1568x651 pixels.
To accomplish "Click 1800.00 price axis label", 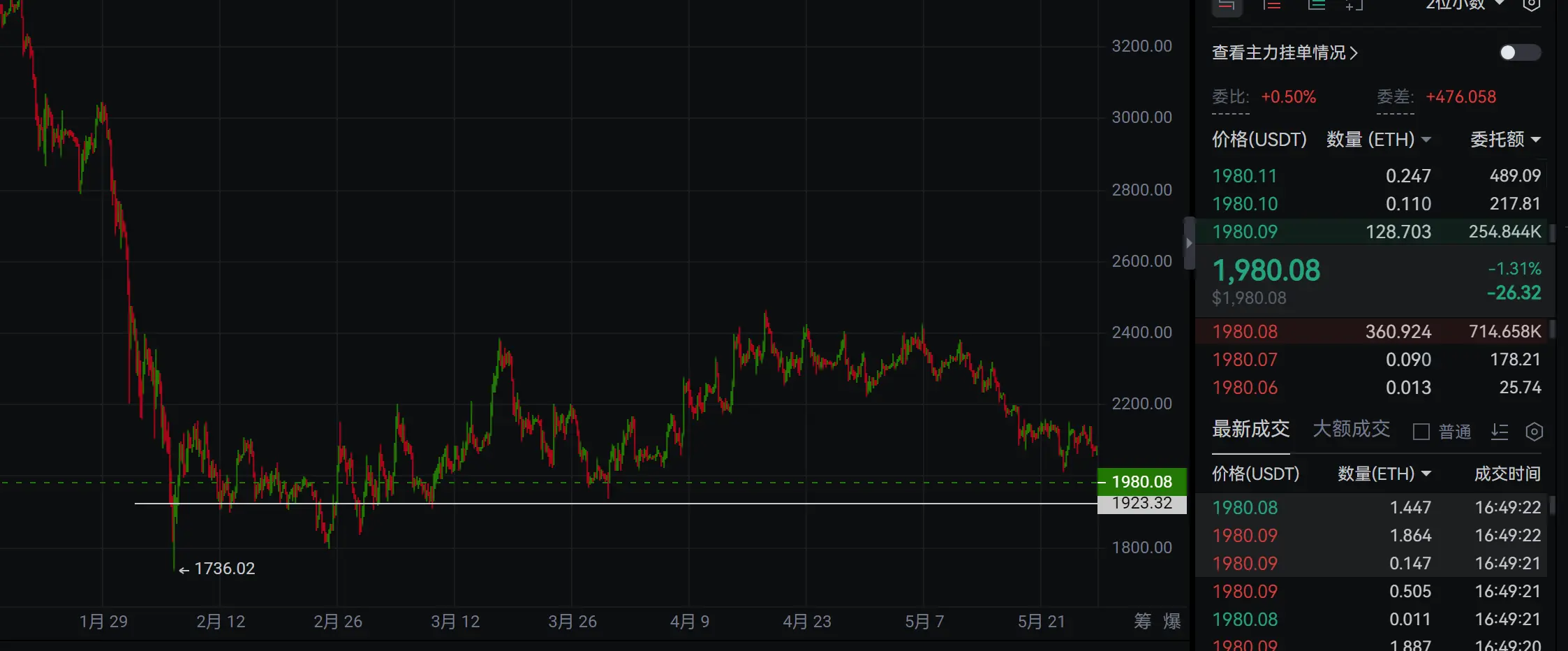I will [x=1141, y=548].
